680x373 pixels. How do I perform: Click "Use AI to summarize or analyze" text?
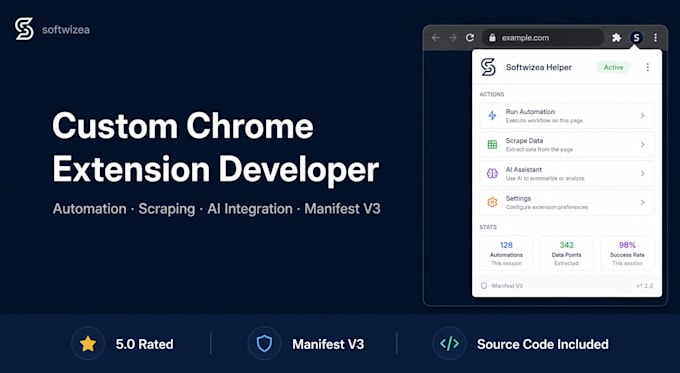545,178
